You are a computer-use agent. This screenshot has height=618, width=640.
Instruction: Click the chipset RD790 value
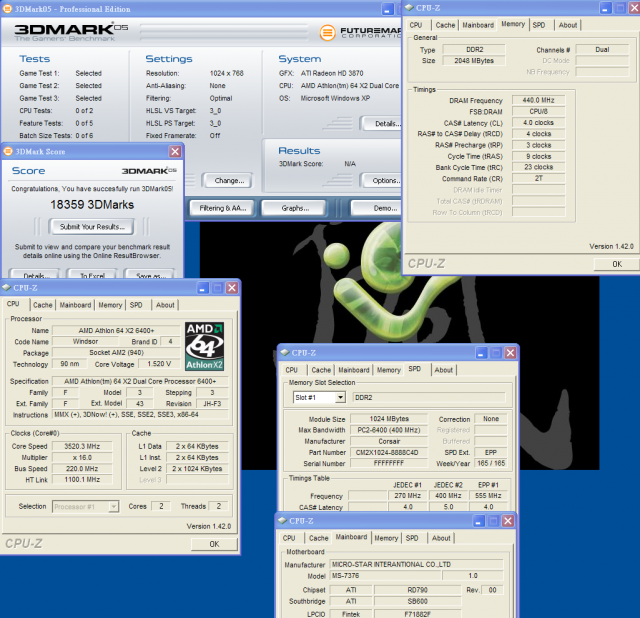pyautogui.click(x=417, y=590)
